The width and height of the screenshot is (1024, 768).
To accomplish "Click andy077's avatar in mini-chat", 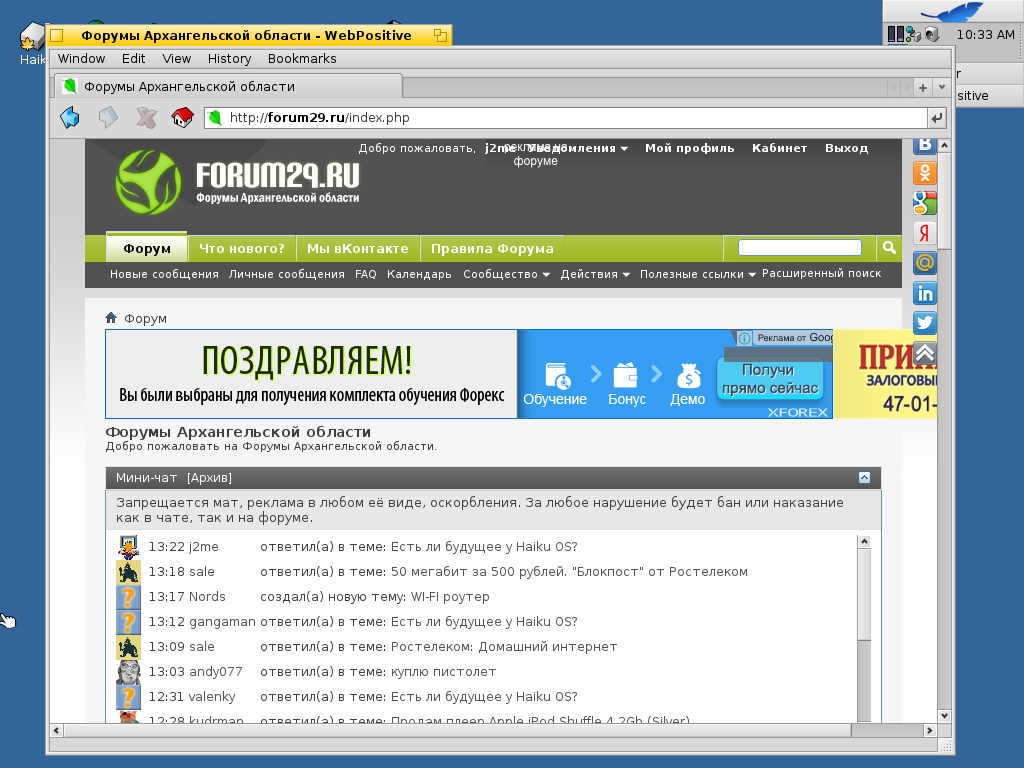I will point(128,672).
